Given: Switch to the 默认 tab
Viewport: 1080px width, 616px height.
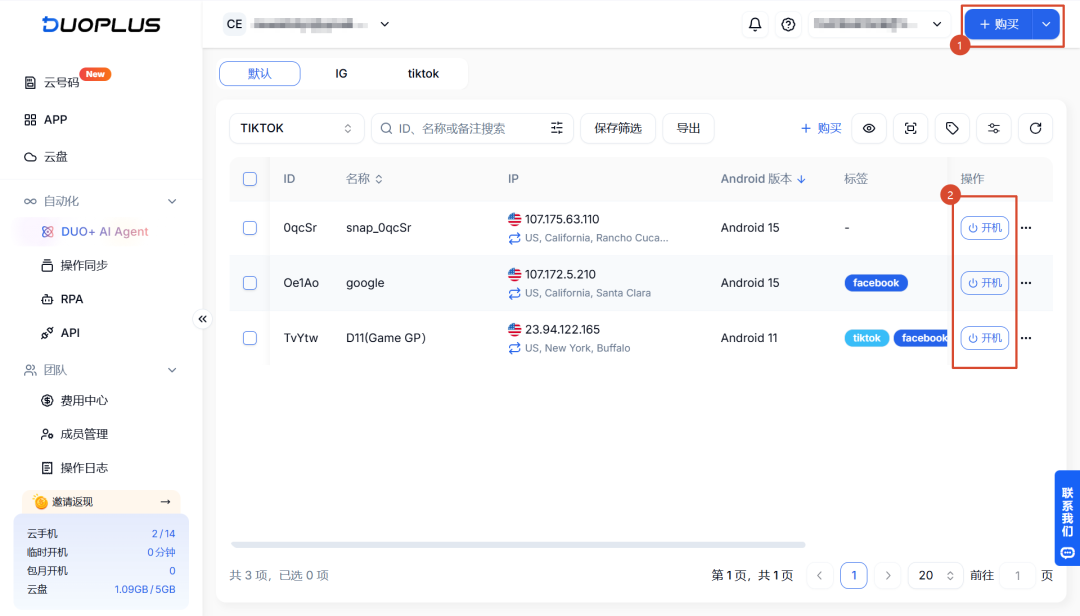Looking at the screenshot, I should (260, 74).
